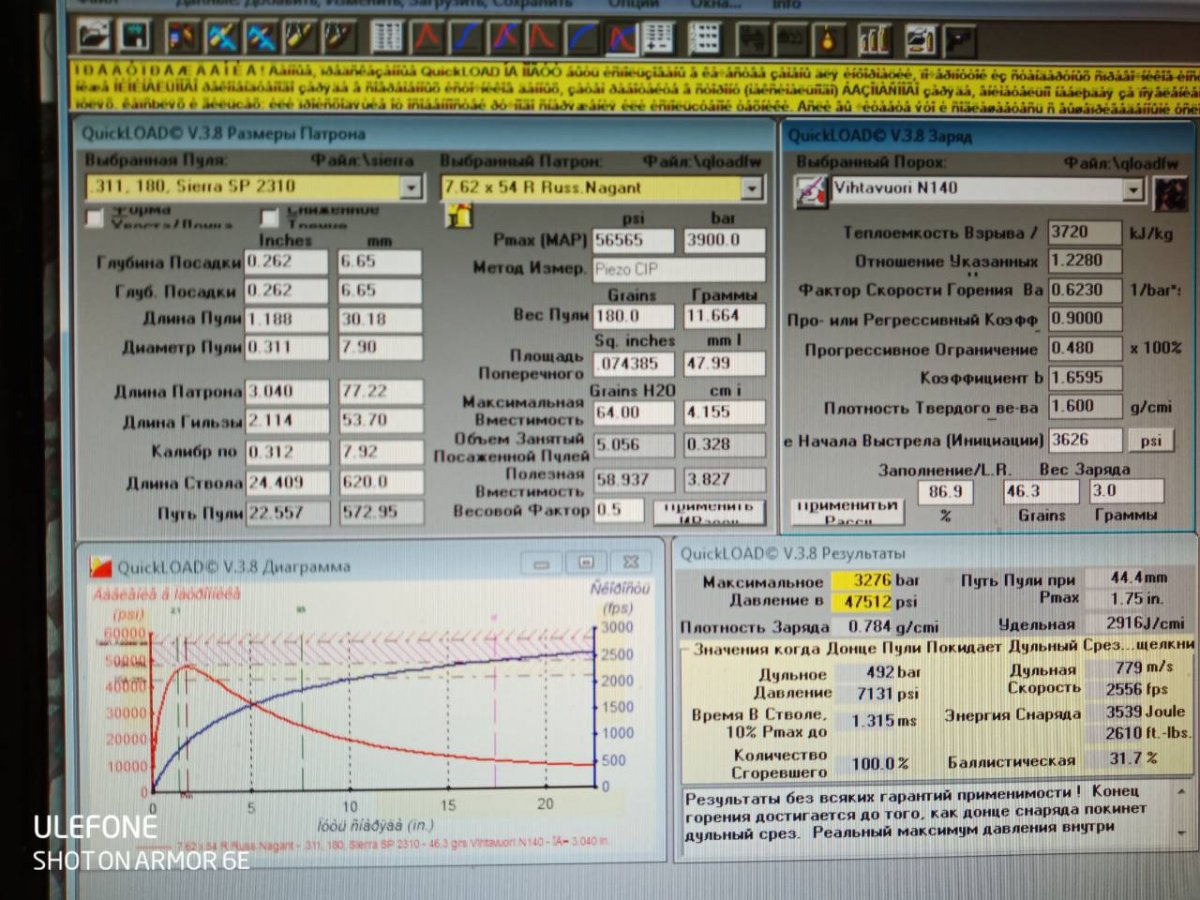Click barrel length inches field 24.409
The height and width of the screenshot is (900, 1200).
[287, 483]
